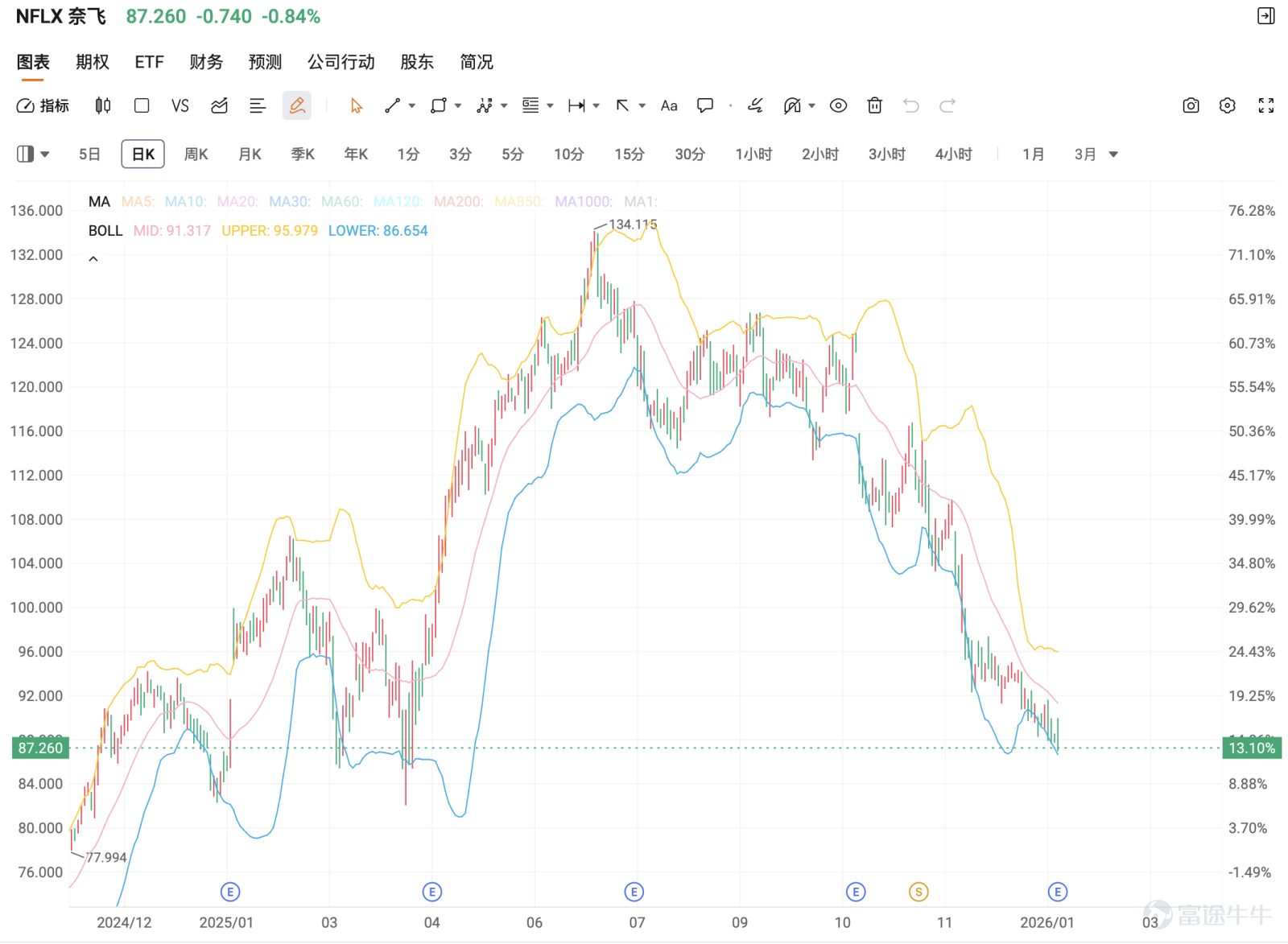Click the square frame toolbar icon
This screenshot has width=1288, height=944.
(142, 105)
